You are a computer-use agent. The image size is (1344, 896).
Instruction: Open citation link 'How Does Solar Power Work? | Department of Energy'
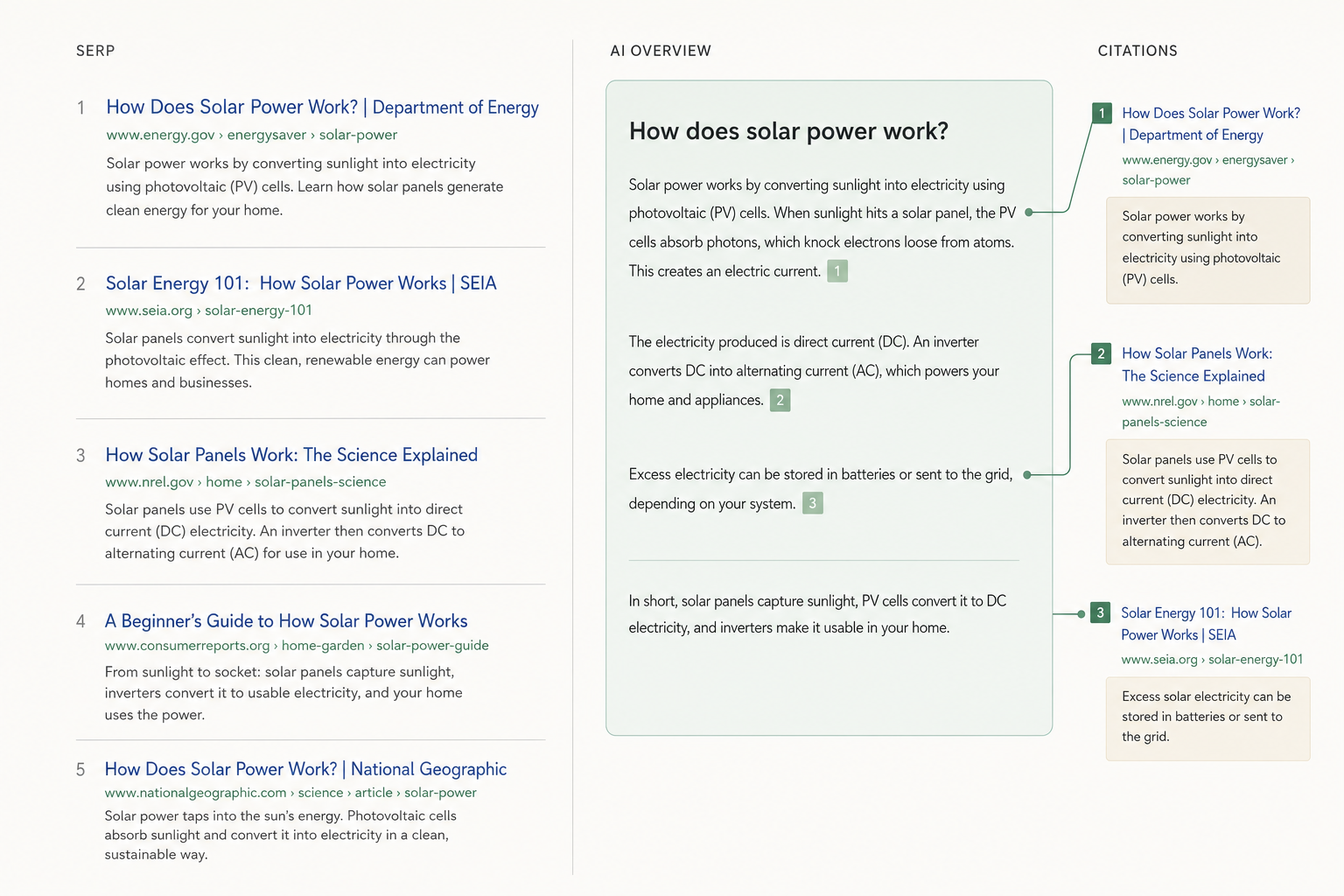tap(1211, 124)
